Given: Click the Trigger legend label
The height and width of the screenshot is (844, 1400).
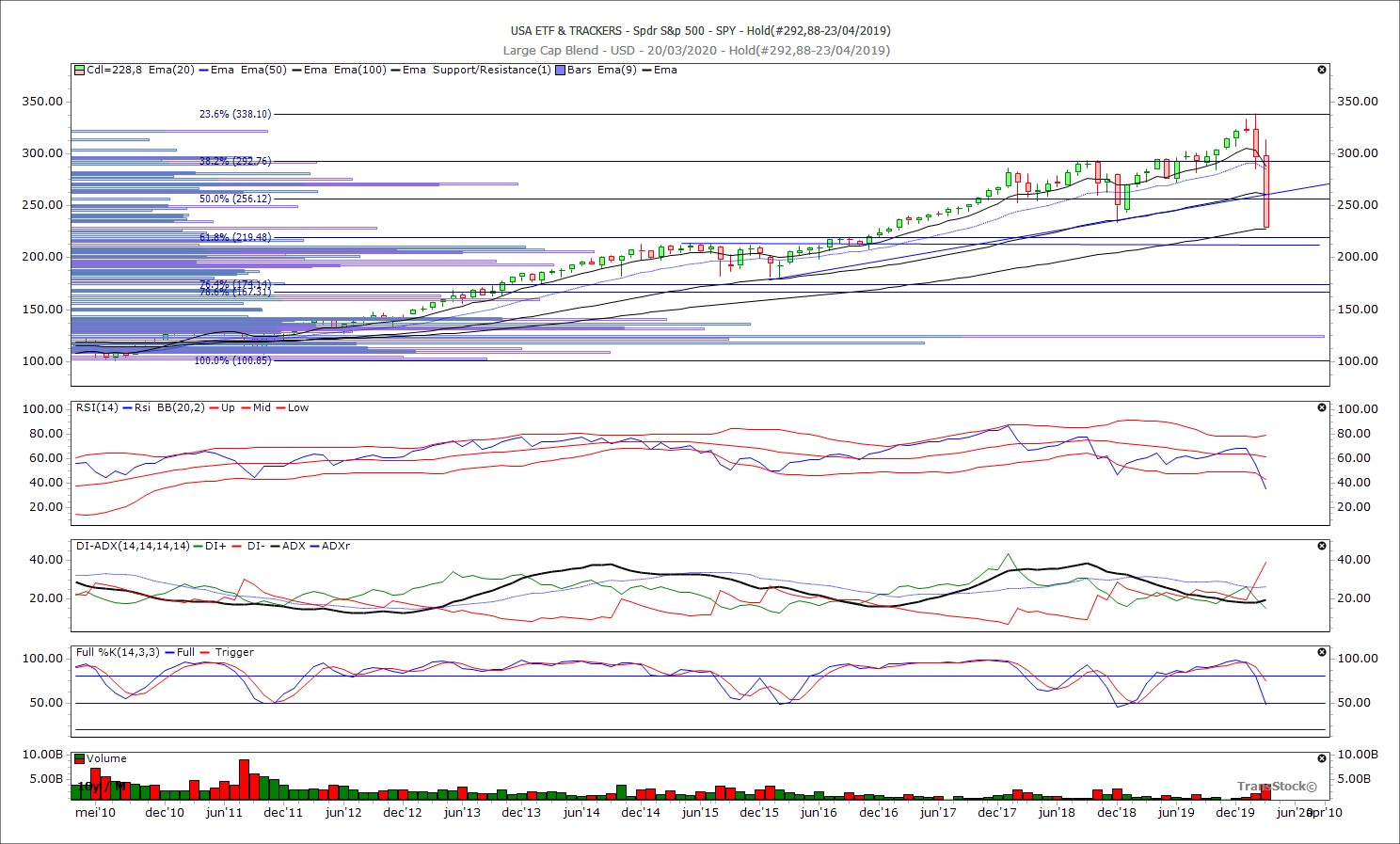Looking at the screenshot, I should tap(234, 652).
